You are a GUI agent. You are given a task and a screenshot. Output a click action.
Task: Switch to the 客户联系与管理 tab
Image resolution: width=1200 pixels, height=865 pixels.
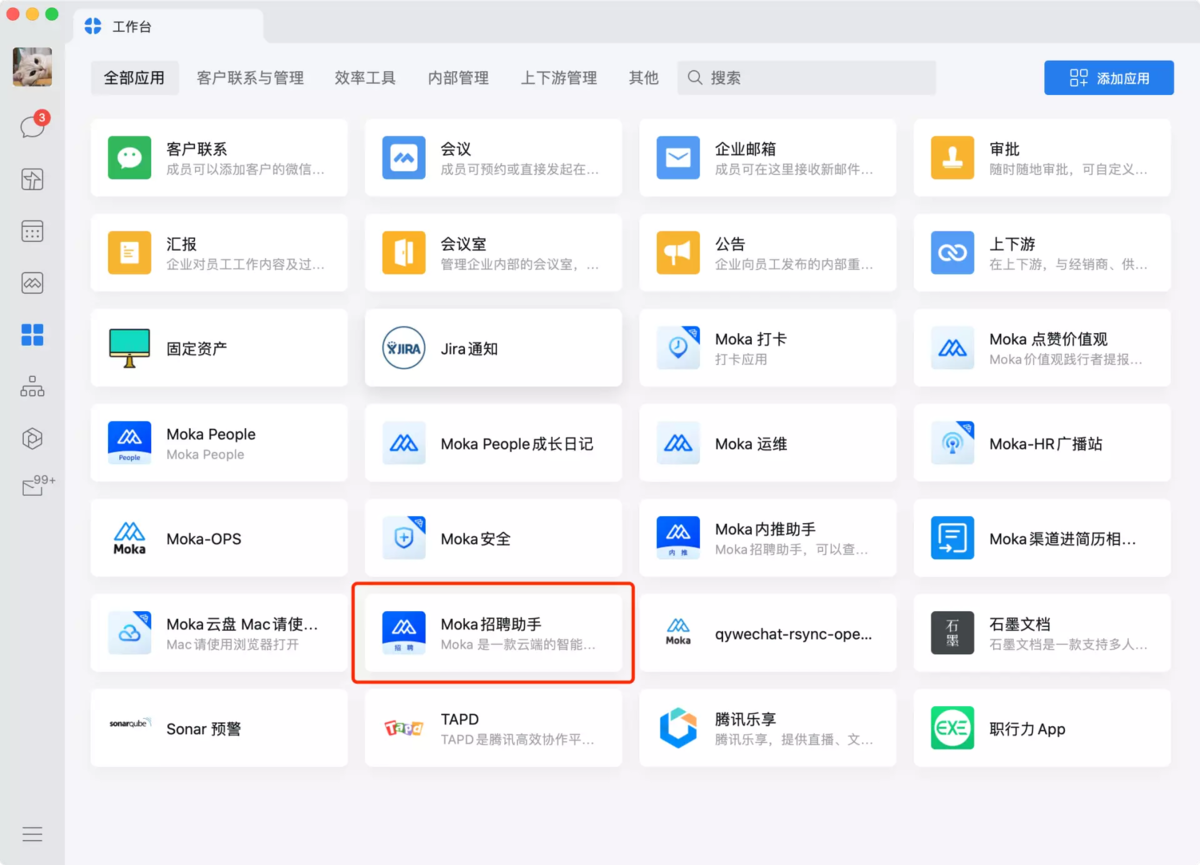[250, 78]
